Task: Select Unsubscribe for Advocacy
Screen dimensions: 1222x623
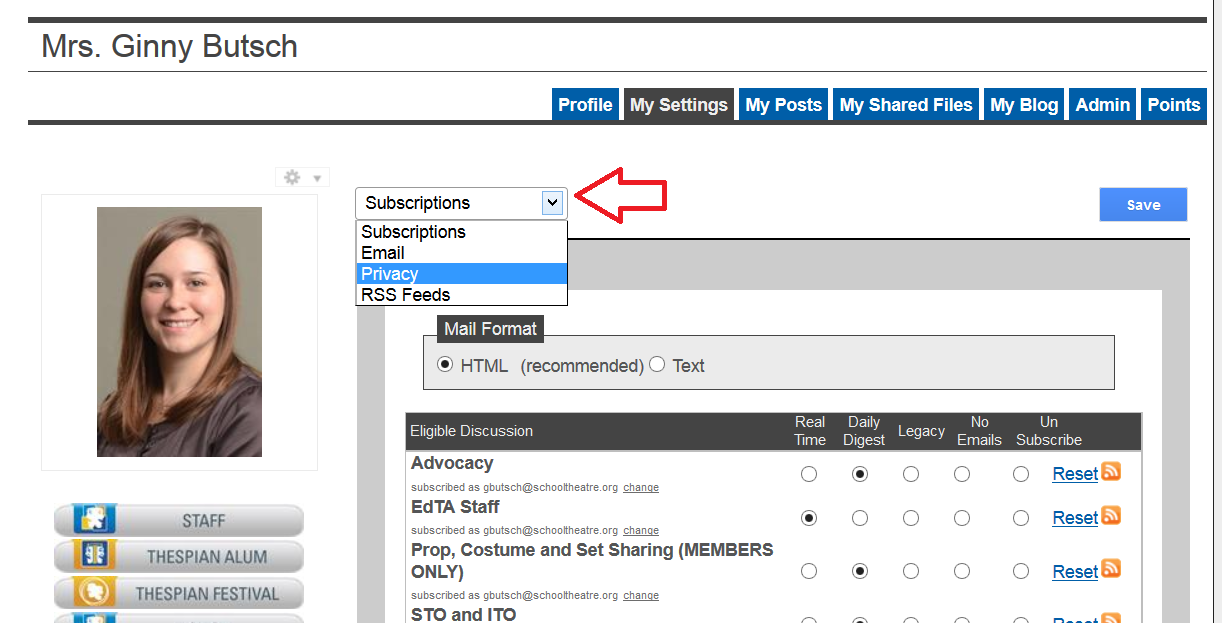Action: [1021, 474]
